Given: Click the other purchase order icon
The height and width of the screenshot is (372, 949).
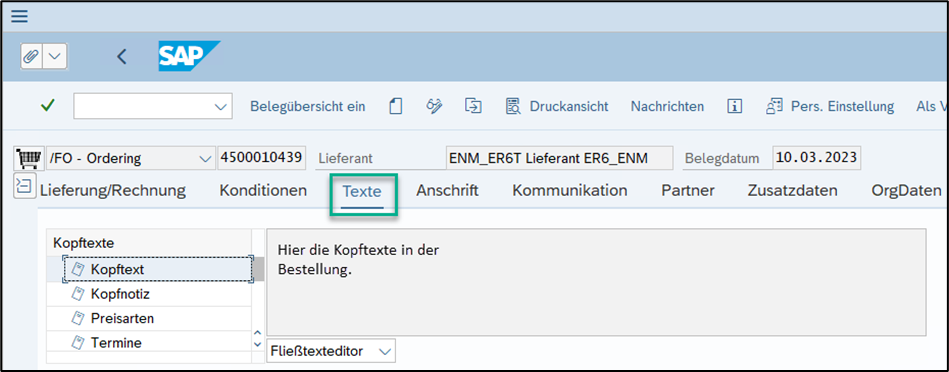Looking at the screenshot, I should coord(473,106).
